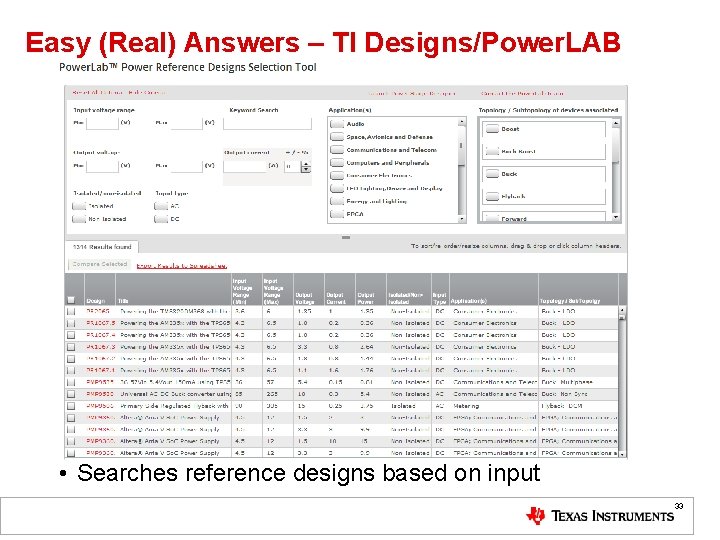Screen dimensions: 720x540
Task: Open the PR1067.5 design link
Action: click(101, 323)
